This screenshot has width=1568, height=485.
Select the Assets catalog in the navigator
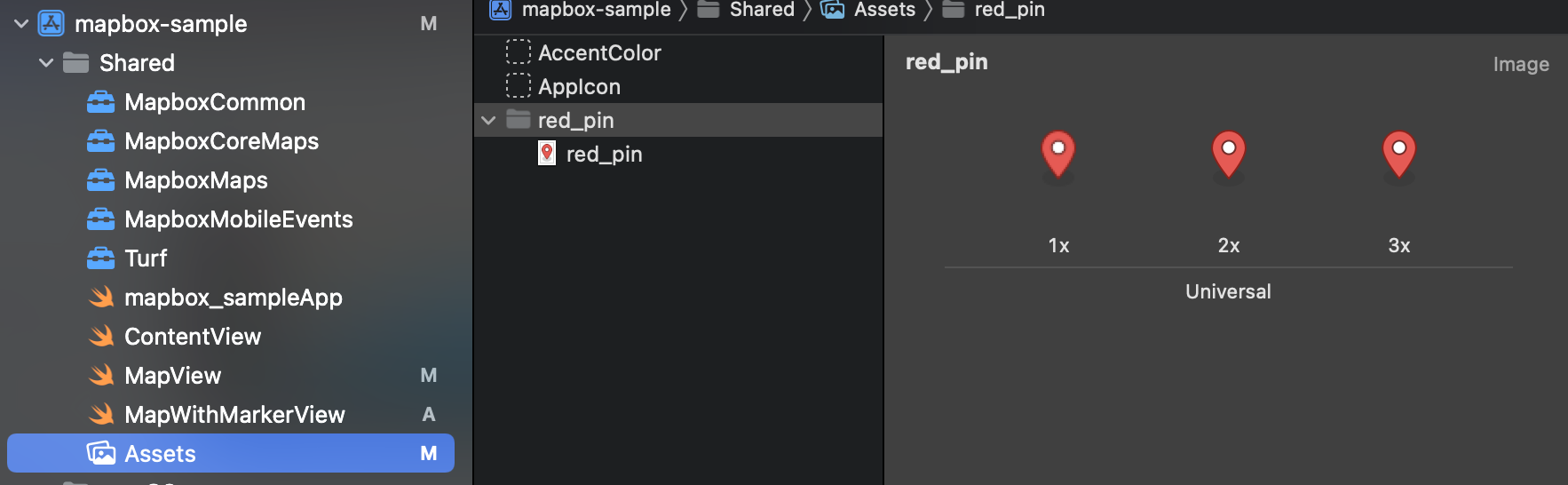tap(231, 454)
